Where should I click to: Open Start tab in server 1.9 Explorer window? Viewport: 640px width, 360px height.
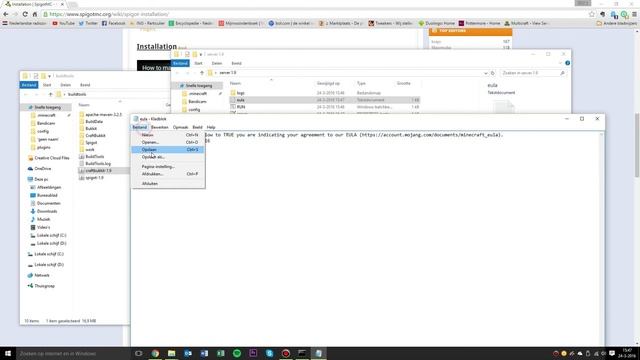pos(198,63)
